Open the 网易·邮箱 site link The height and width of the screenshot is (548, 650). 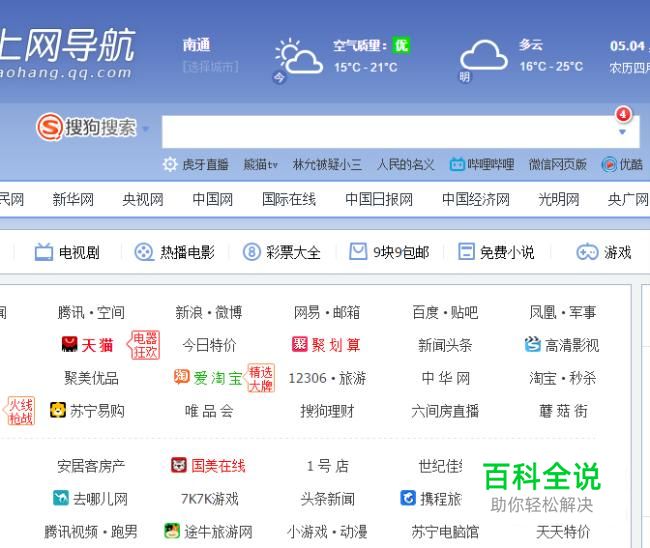[327, 312]
